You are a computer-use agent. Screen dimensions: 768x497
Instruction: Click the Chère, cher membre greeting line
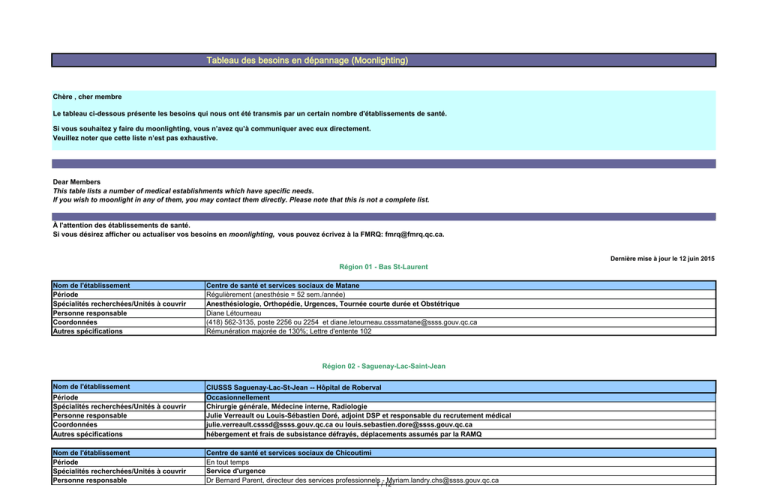pos(88,97)
